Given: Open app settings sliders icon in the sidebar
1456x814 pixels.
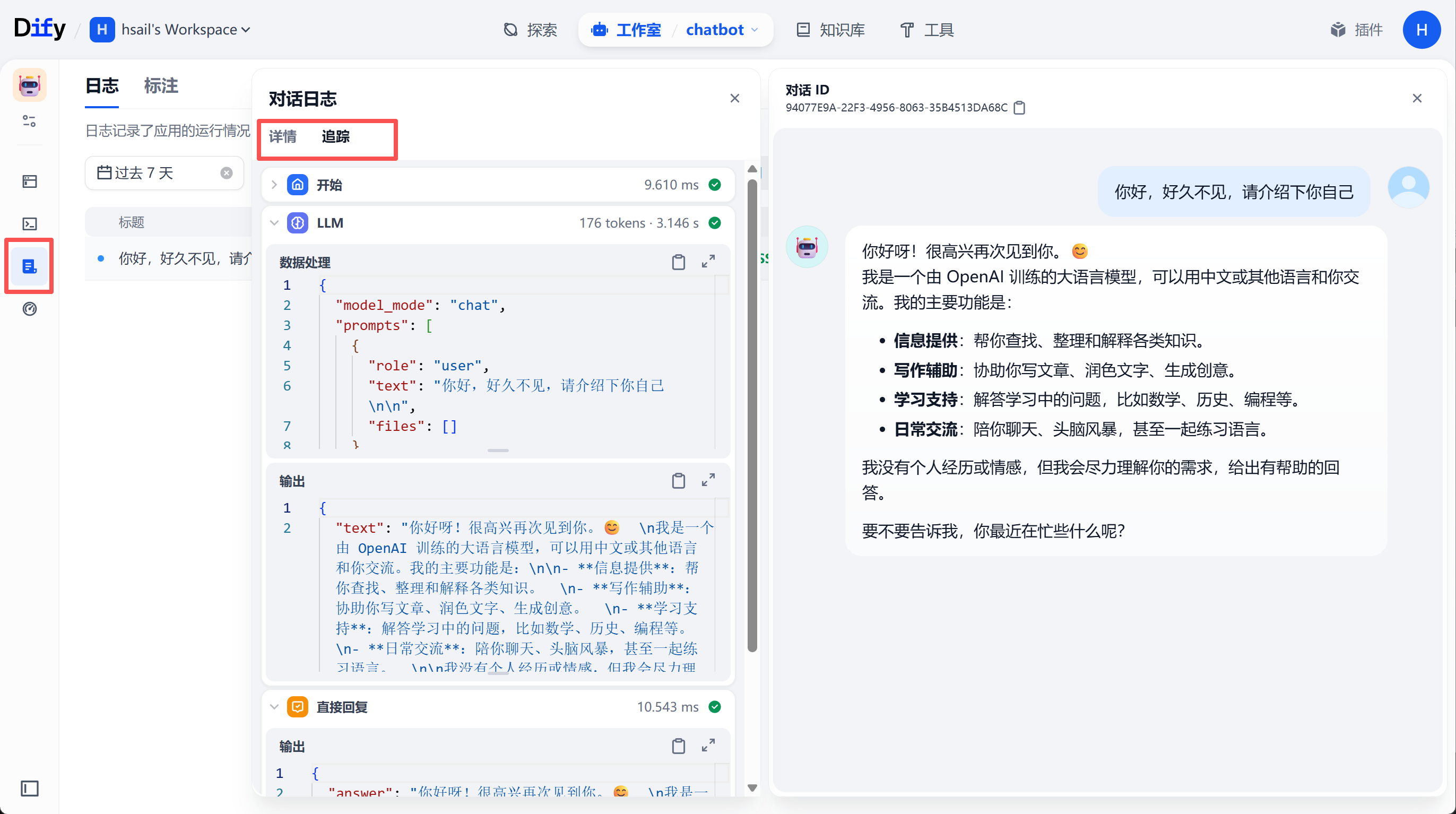Looking at the screenshot, I should (29, 120).
